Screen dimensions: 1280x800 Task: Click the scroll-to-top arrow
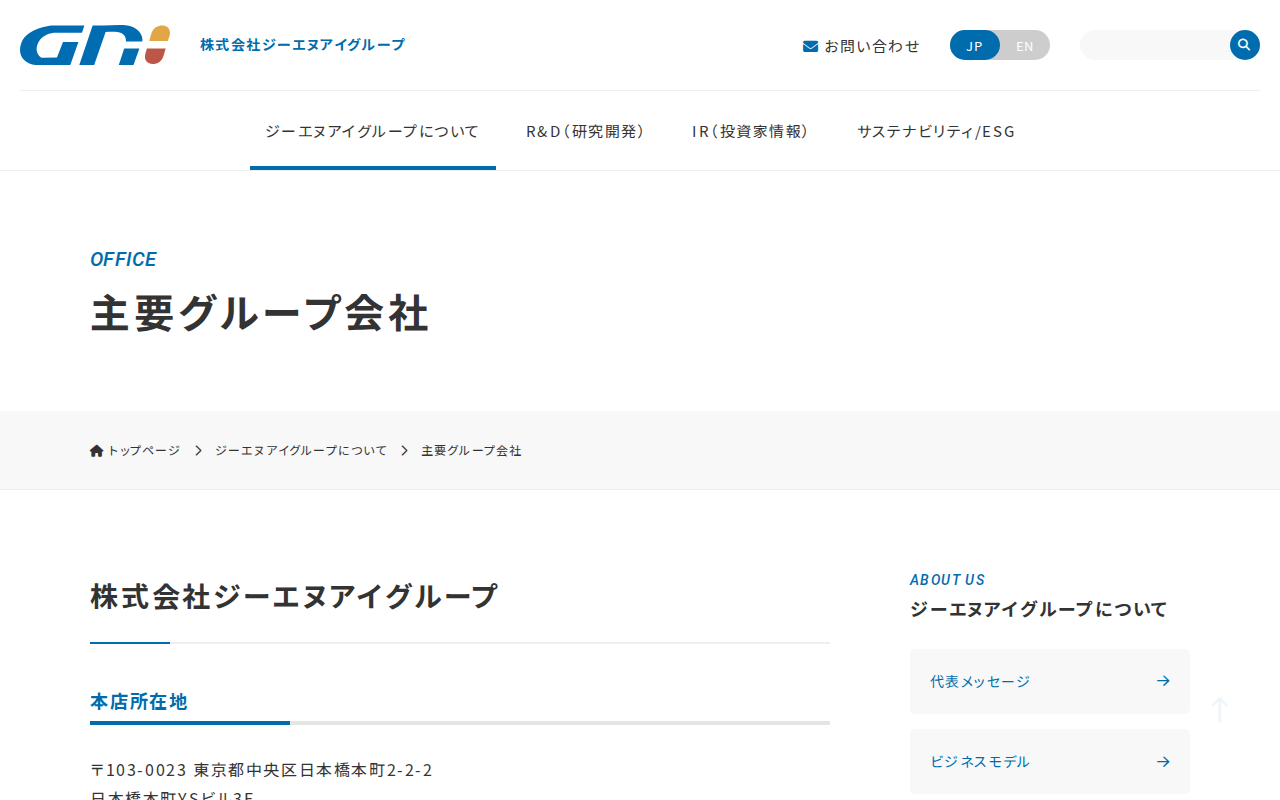click(x=1219, y=710)
